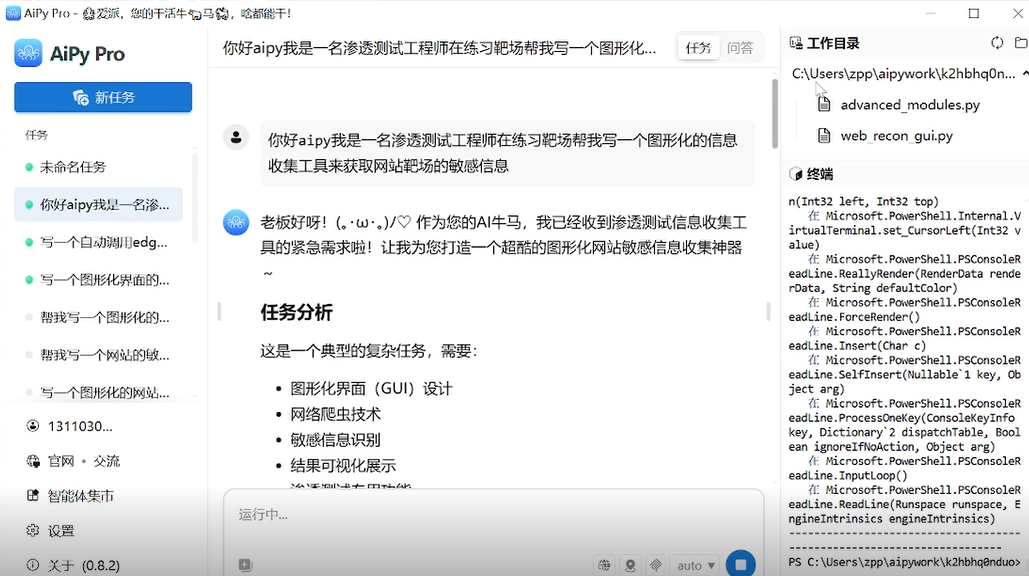The image size is (1029, 576).
Task: Click the refresh working directory icon
Action: tap(997, 43)
